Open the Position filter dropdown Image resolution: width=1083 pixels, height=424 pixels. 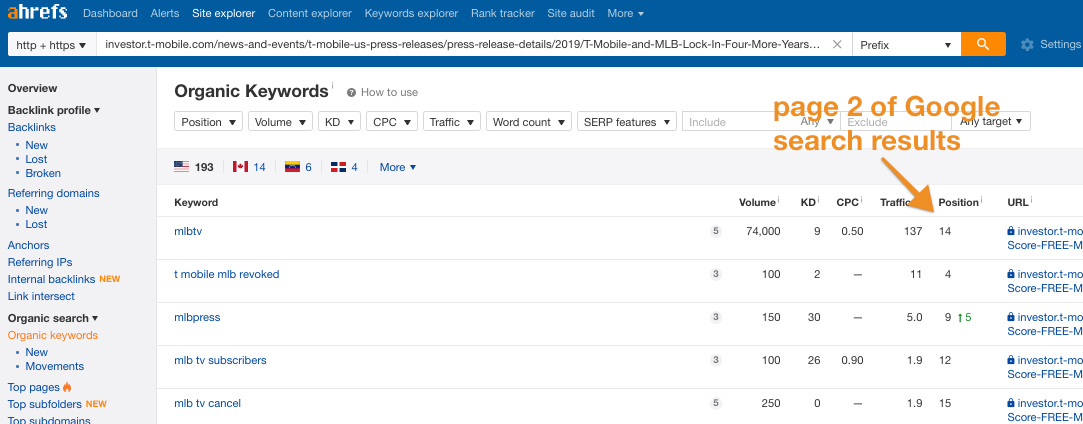click(209, 122)
